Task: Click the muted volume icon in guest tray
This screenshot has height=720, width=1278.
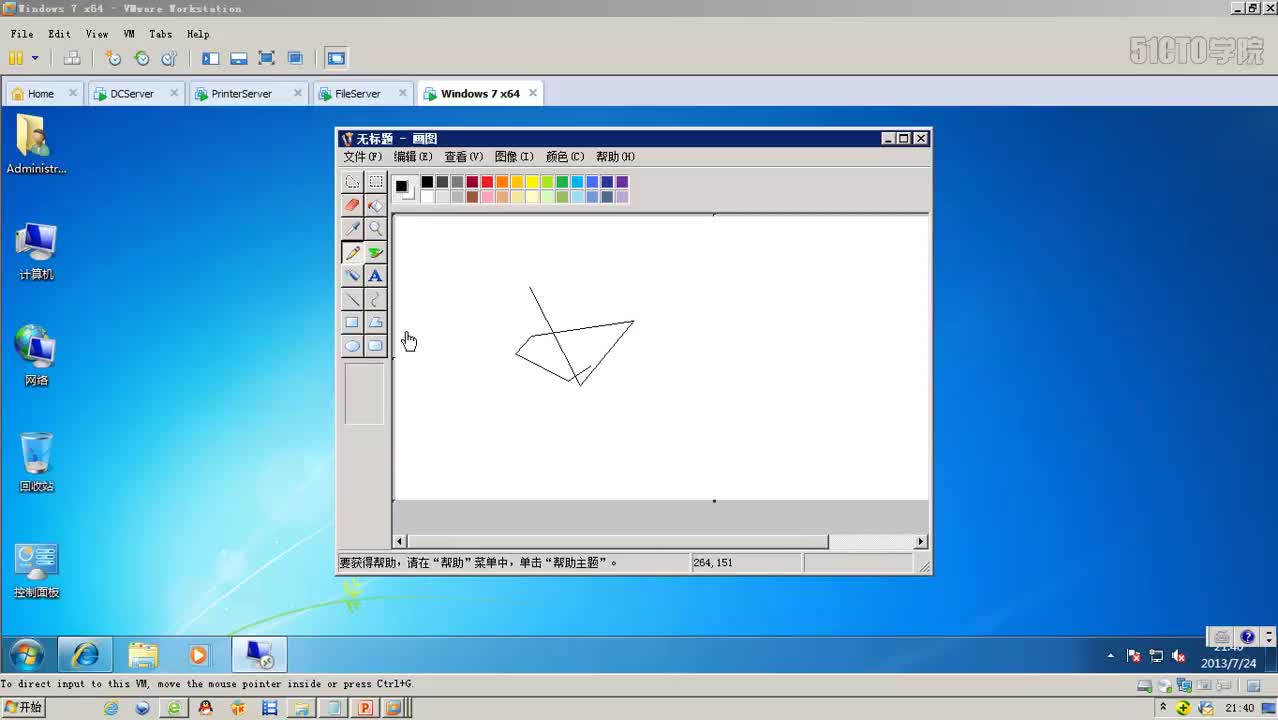Action: 1178,656
